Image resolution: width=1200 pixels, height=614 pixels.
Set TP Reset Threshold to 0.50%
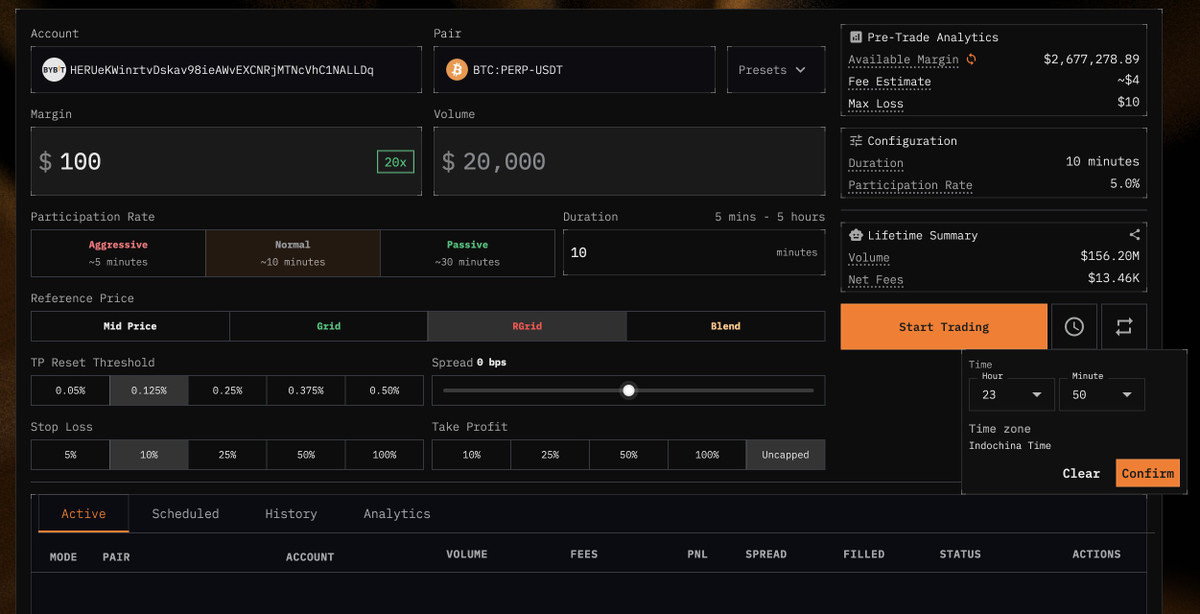[384, 390]
